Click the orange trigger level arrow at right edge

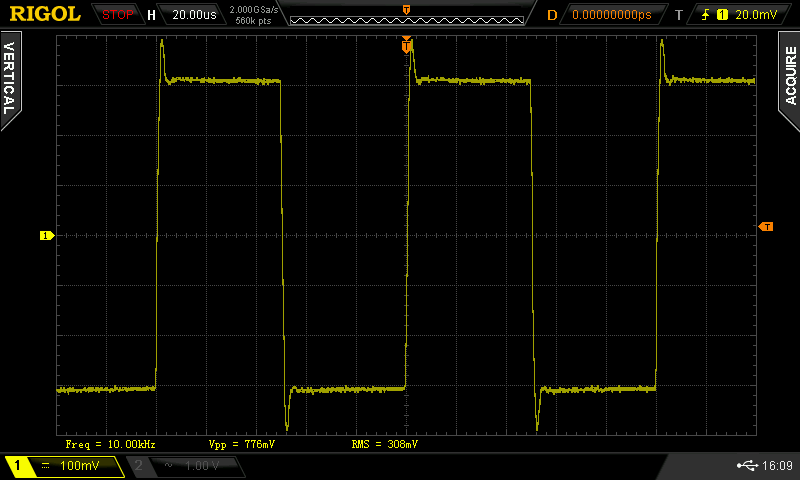pyautogui.click(x=766, y=226)
